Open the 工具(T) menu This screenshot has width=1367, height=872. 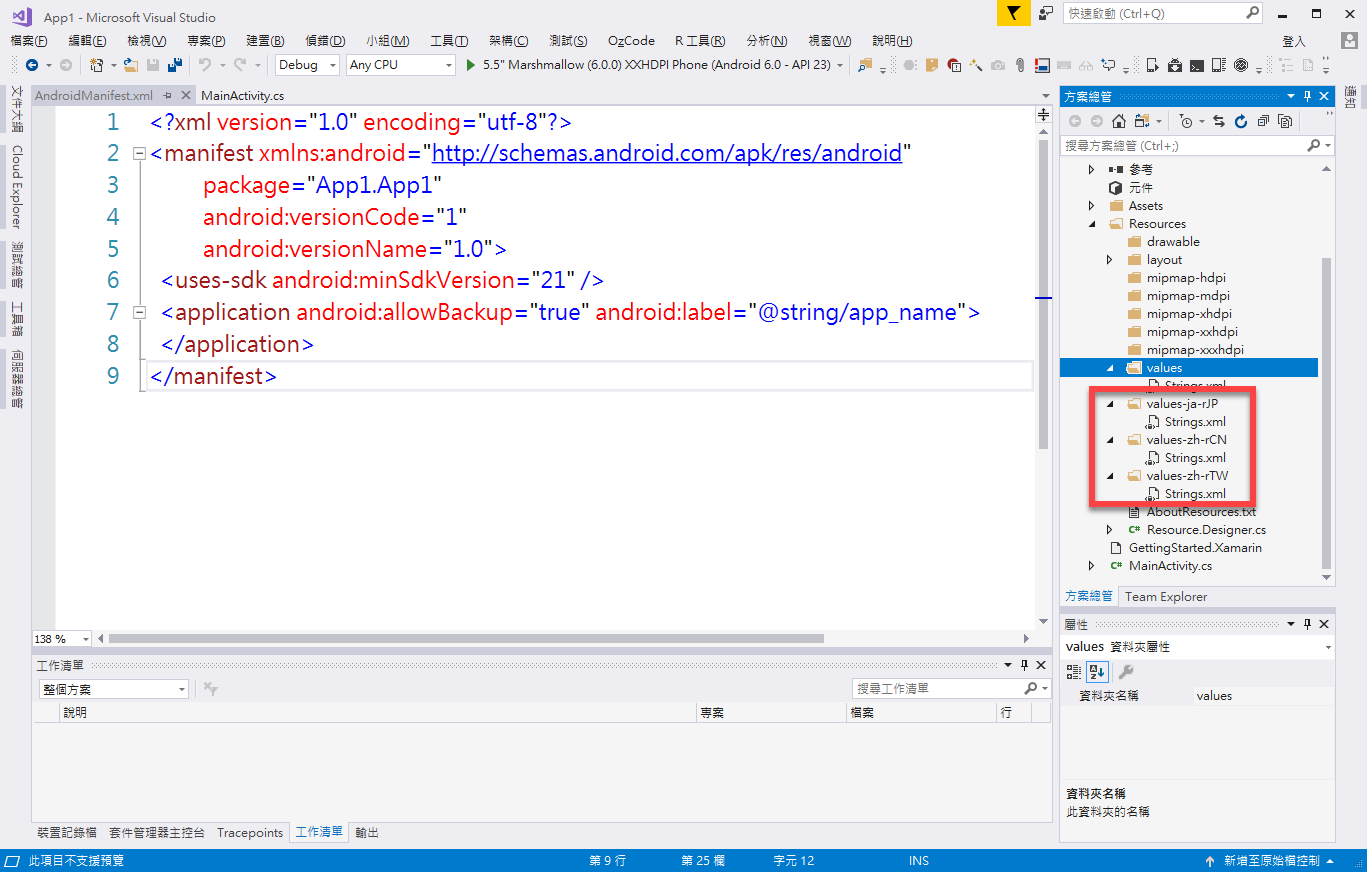point(449,41)
